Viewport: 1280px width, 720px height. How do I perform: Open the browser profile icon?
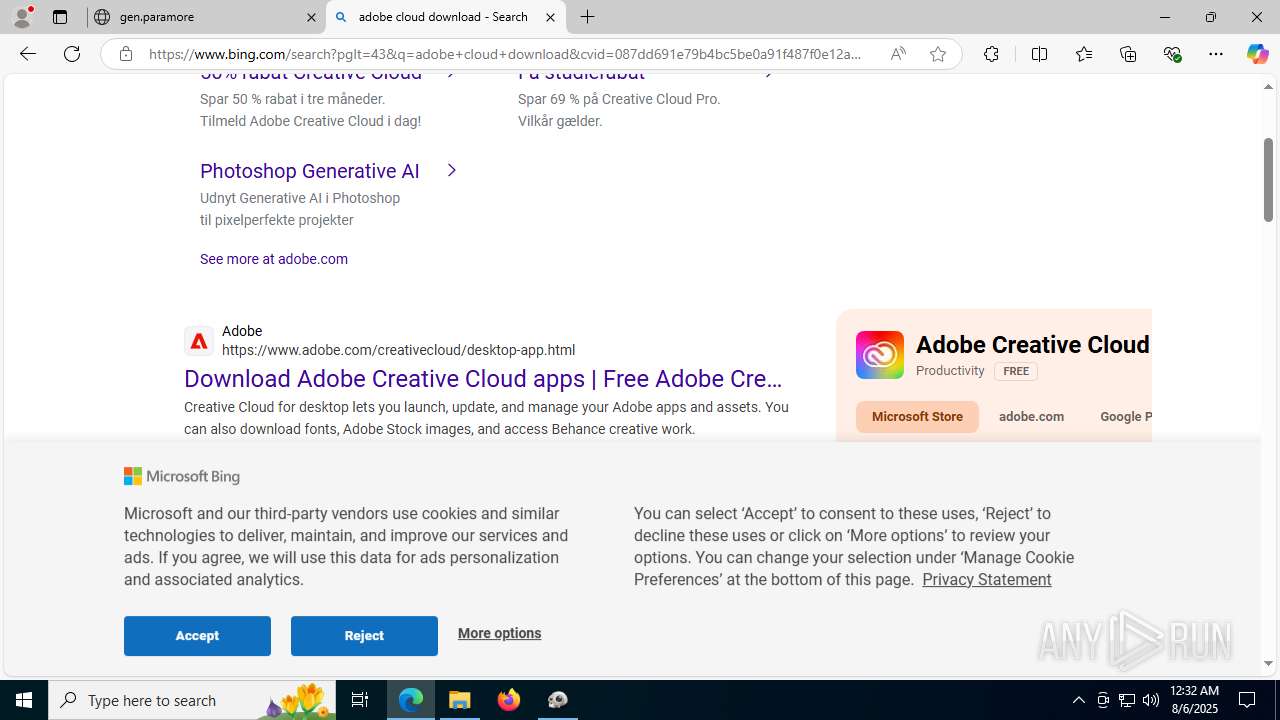[22, 17]
